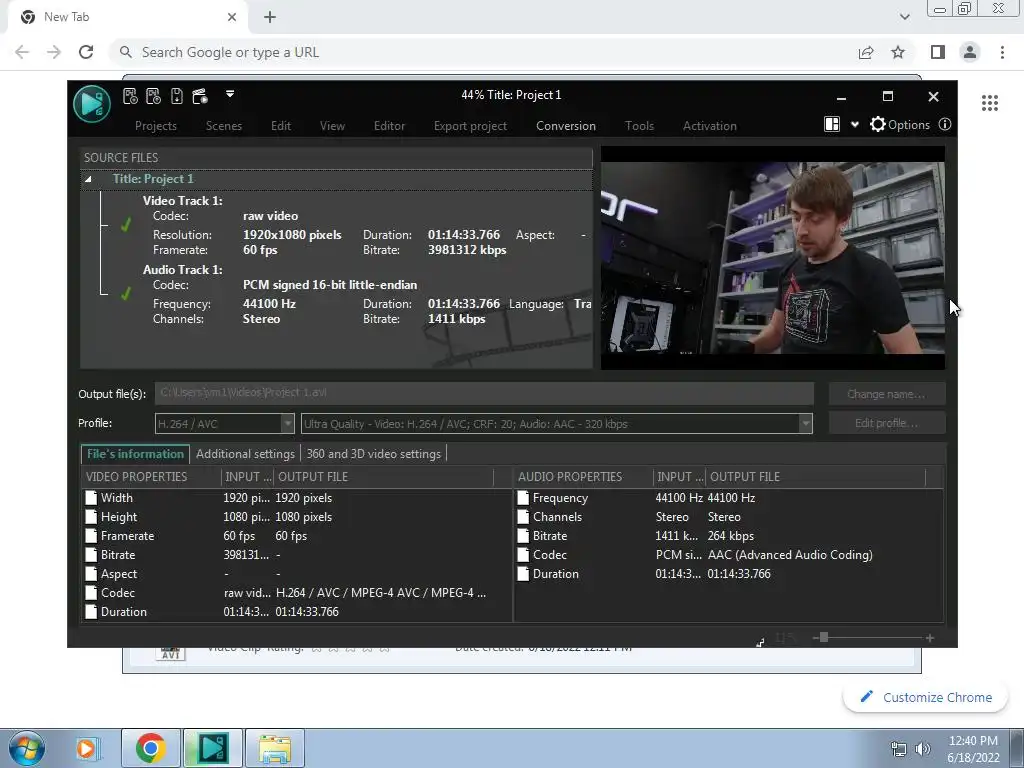Select the Aspect row's page icon
The image size is (1024, 768).
91,574
